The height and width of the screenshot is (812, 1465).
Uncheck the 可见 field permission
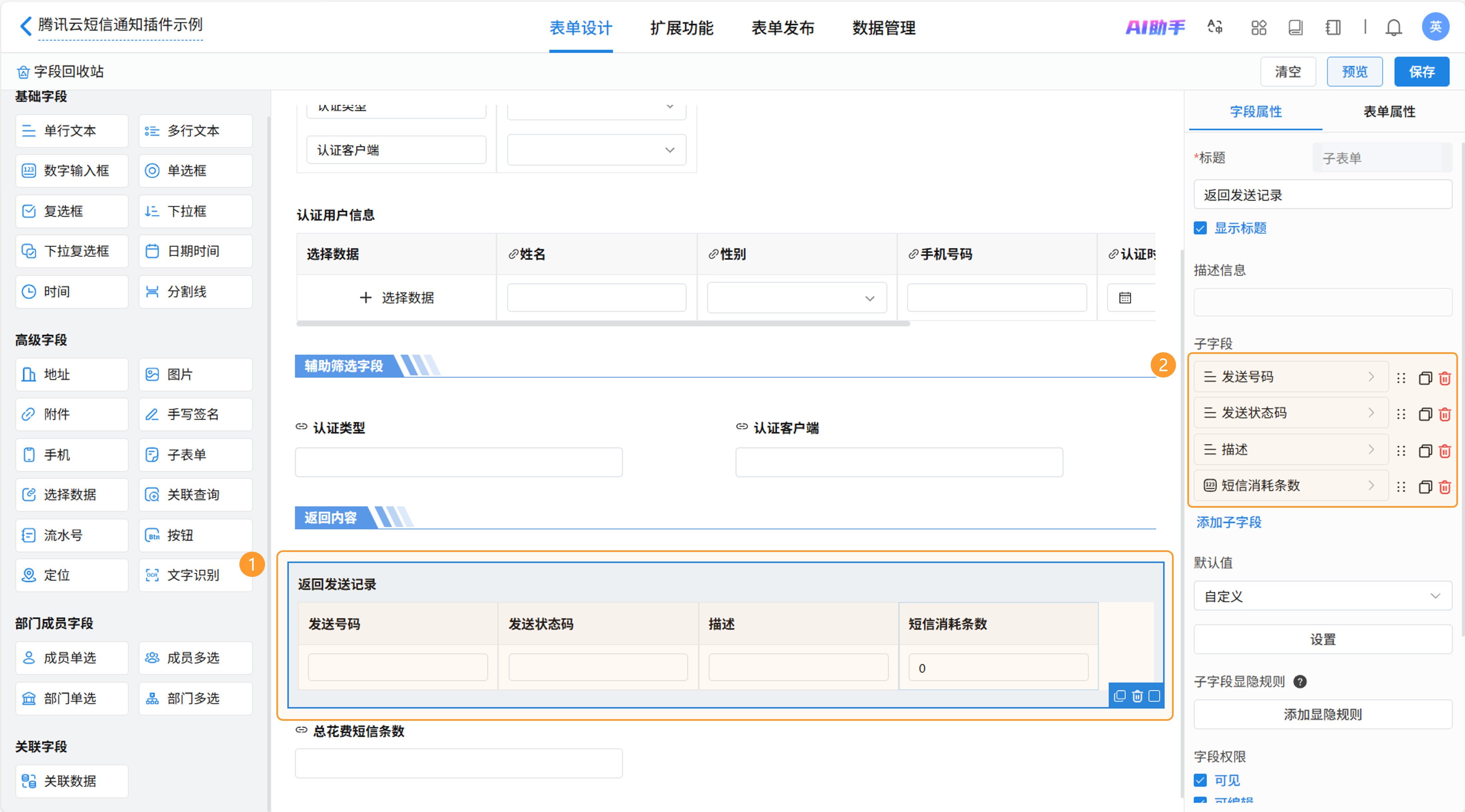click(x=1201, y=780)
